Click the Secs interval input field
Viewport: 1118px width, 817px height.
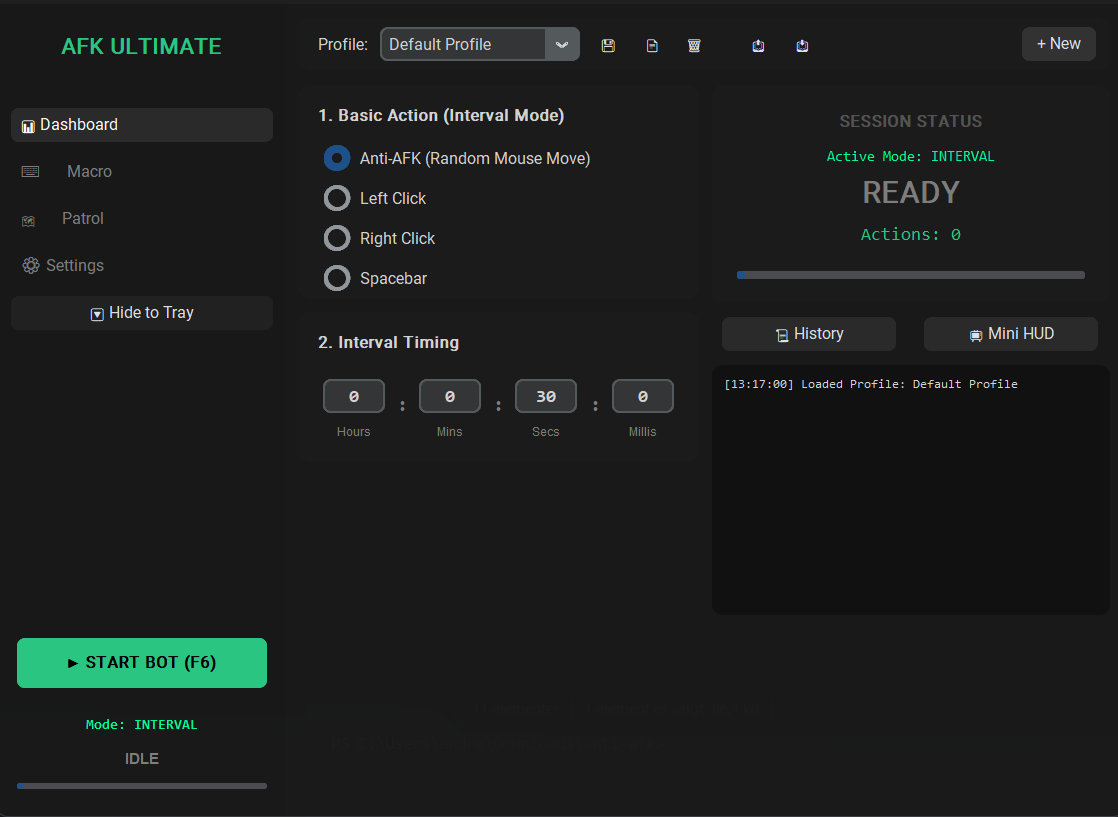tap(546, 397)
